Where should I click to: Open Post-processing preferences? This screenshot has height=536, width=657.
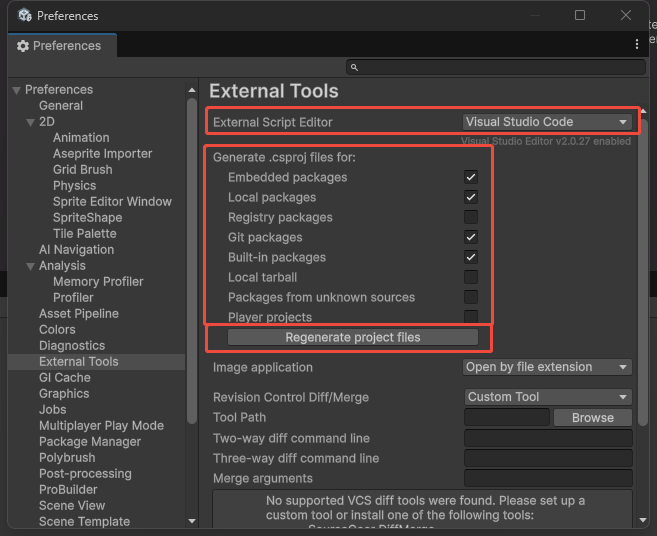[85, 474]
